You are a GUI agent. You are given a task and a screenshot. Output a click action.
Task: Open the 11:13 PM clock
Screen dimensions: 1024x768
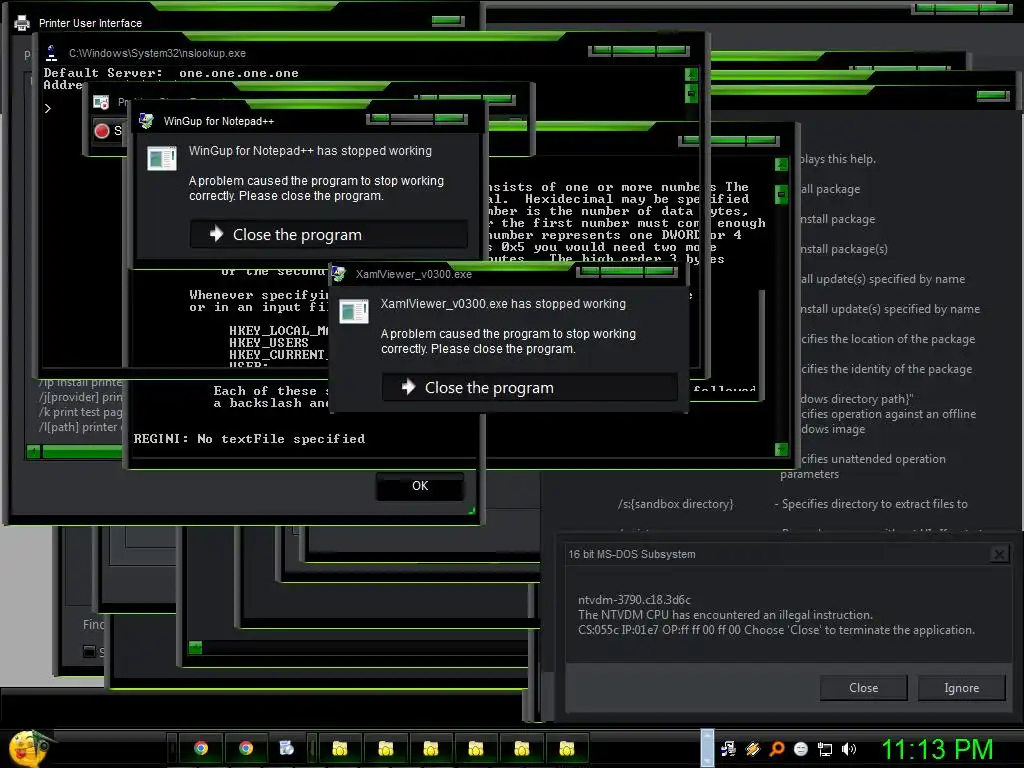tap(937, 749)
